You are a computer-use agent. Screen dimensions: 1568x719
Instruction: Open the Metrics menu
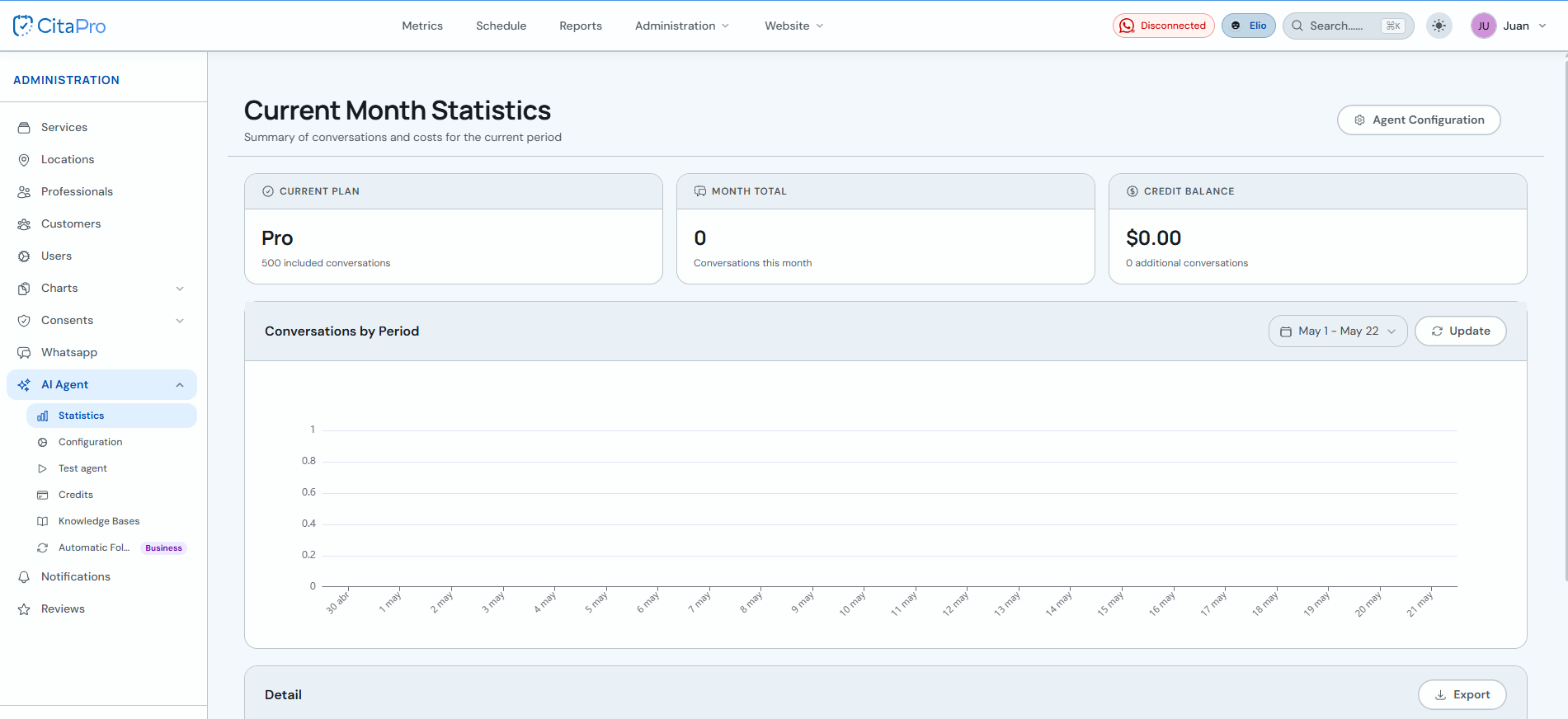click(422, 26)
